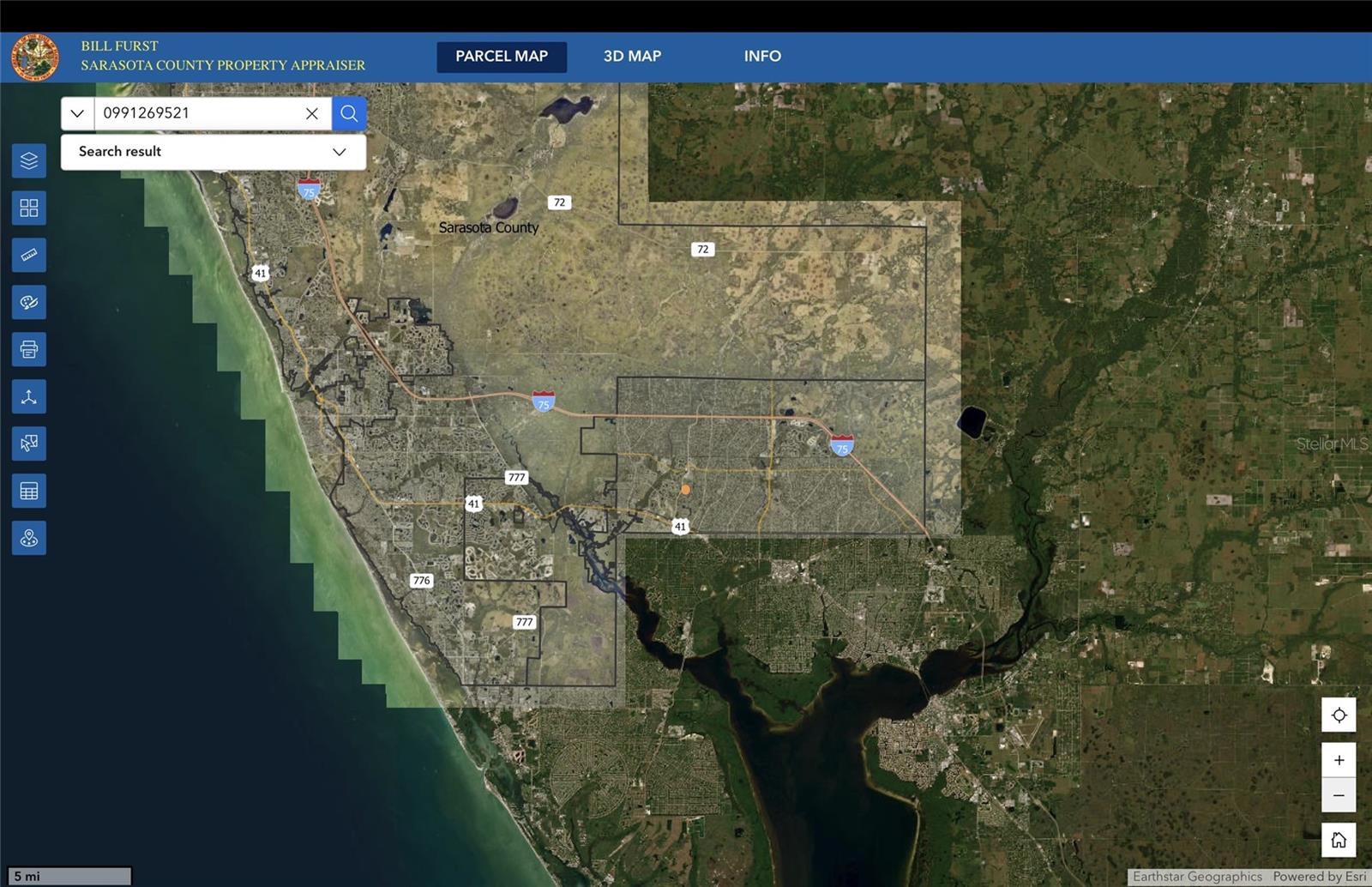Click the Powered by Esri link
The image size is (1372, 887).
click(x=1319, y=877)
